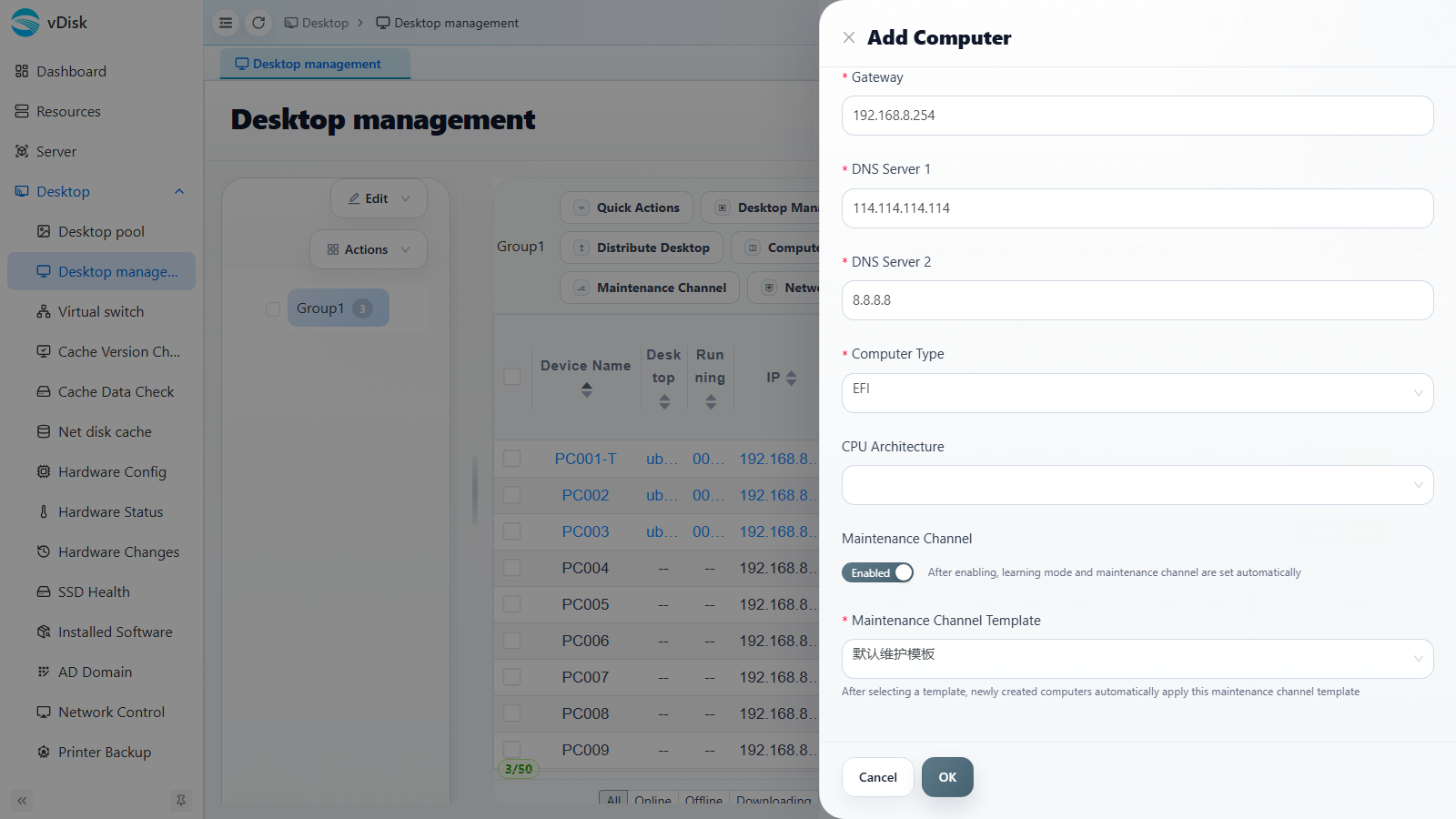Image resolution: width=1456 pixels, height=819 pixels.
Task: Click the refresh icon in top bar
Action: point(258,23)
